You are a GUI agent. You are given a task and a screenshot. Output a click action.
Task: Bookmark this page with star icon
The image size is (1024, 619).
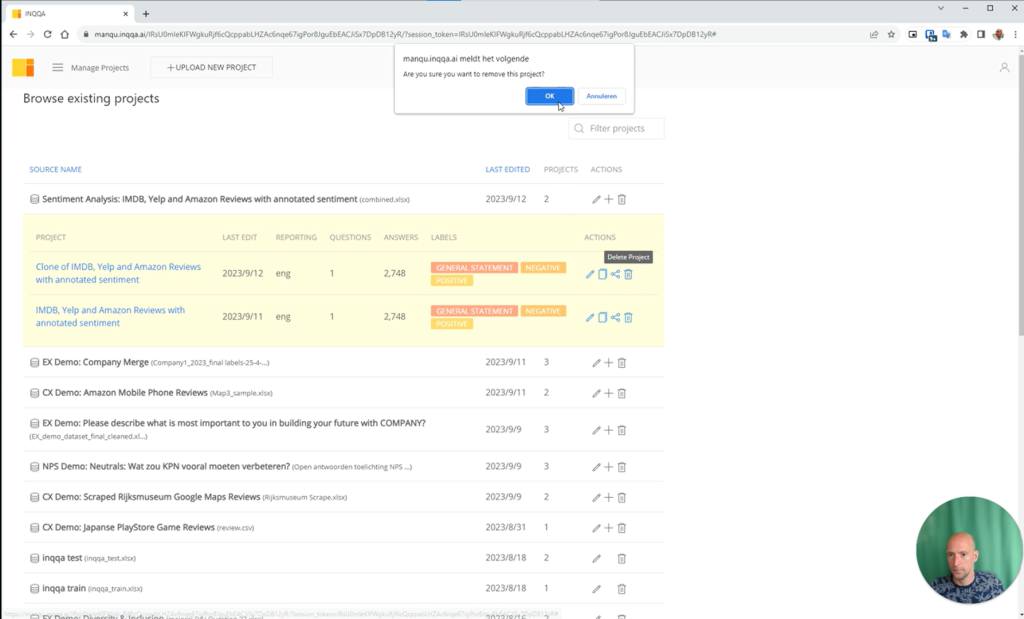click(891, 35)
